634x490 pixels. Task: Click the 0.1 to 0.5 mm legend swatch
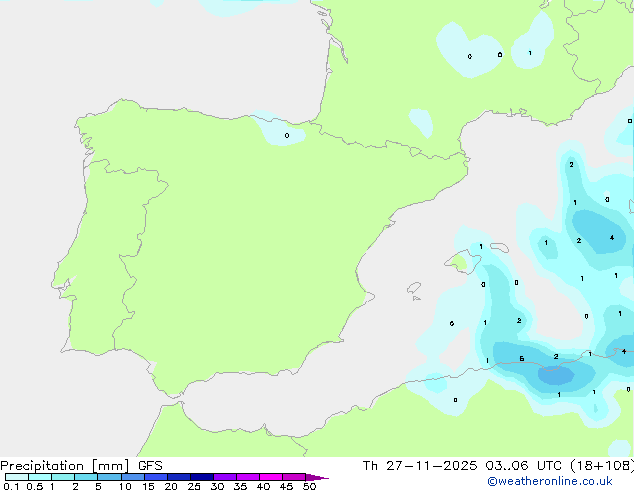coord(17,477)
